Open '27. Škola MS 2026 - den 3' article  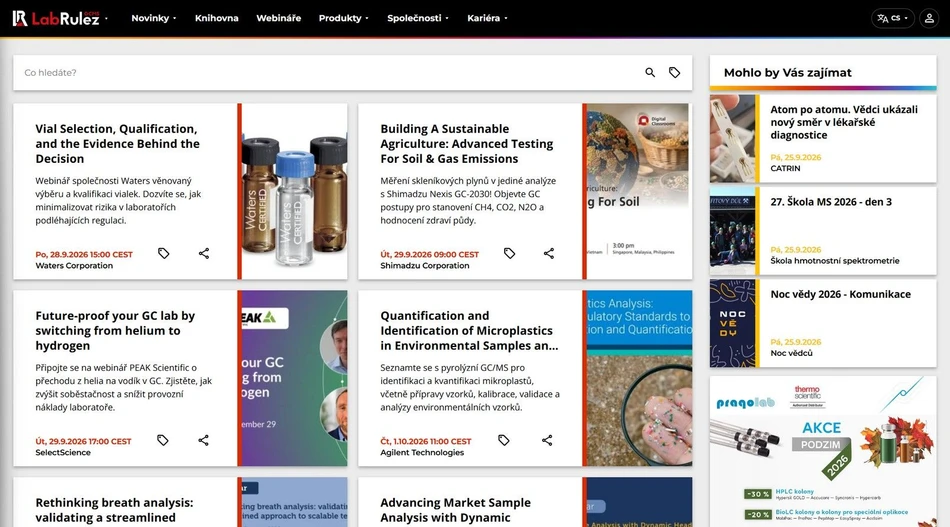click(831, 202)
